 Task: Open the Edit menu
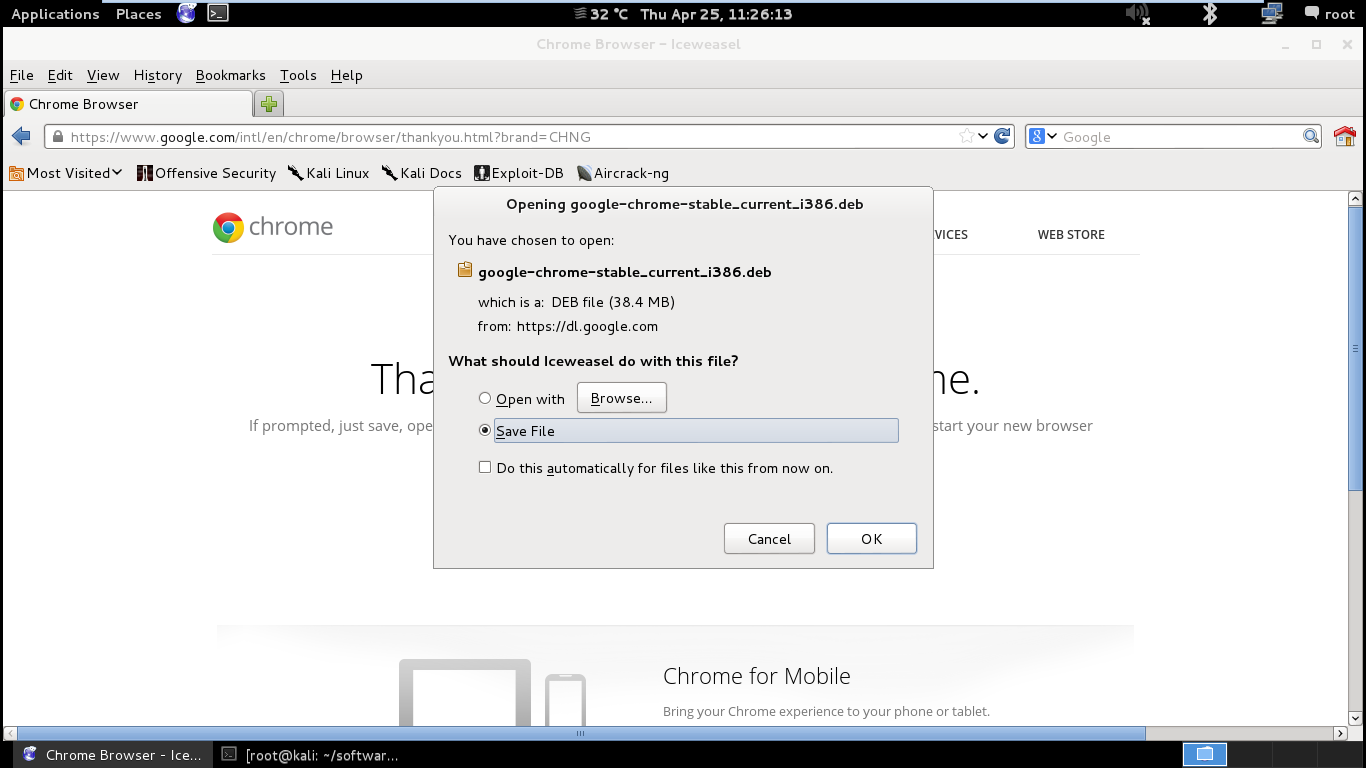[60, 75]
